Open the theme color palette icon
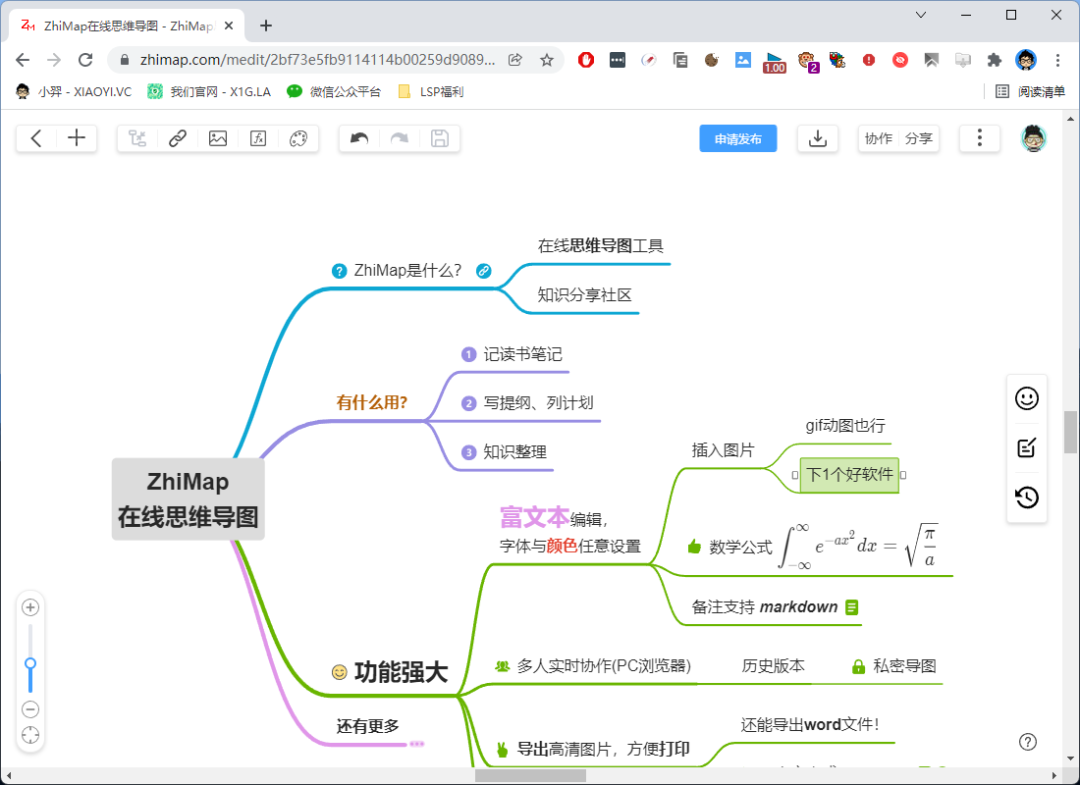This screenshot has width=1080, height=785. (298, 139)
